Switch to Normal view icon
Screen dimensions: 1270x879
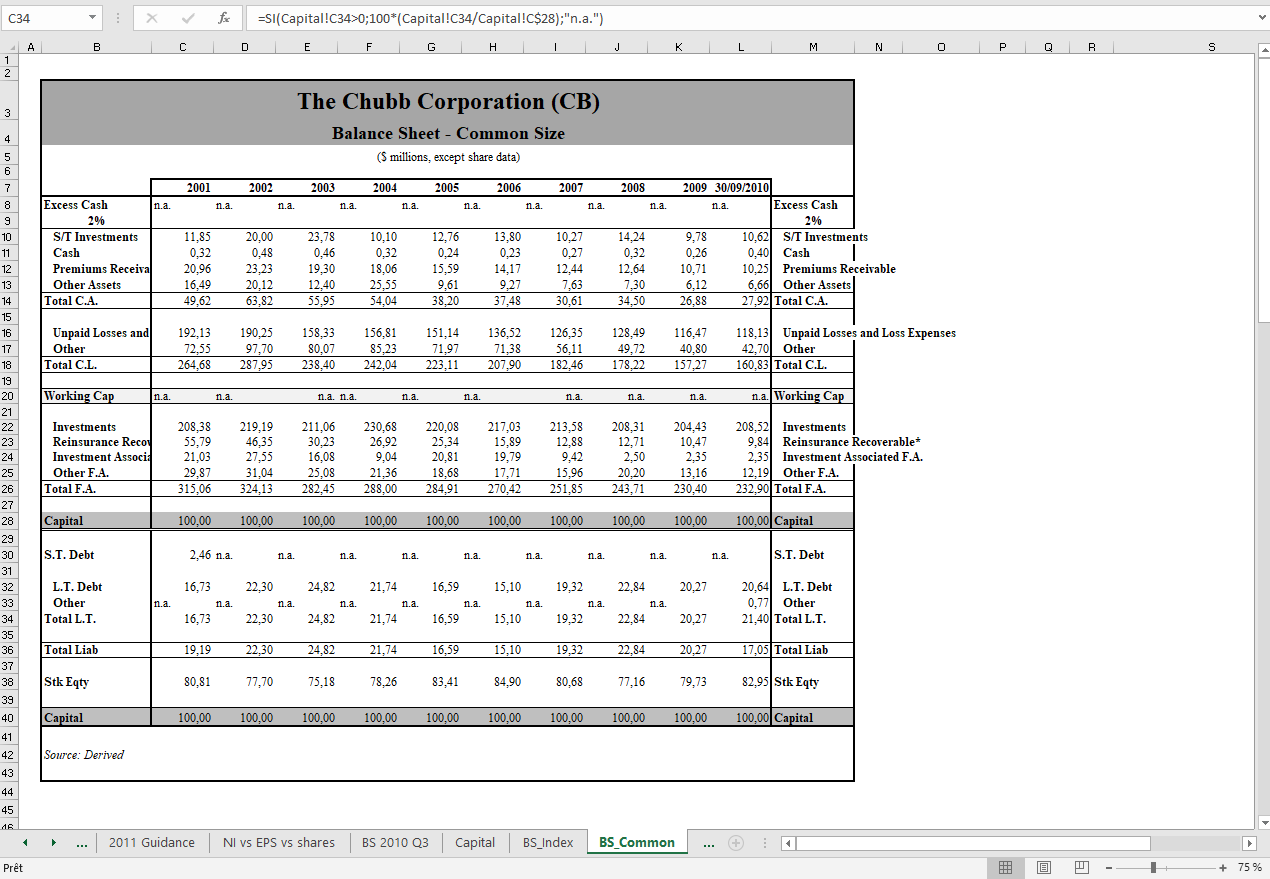tap(1006, 867)
